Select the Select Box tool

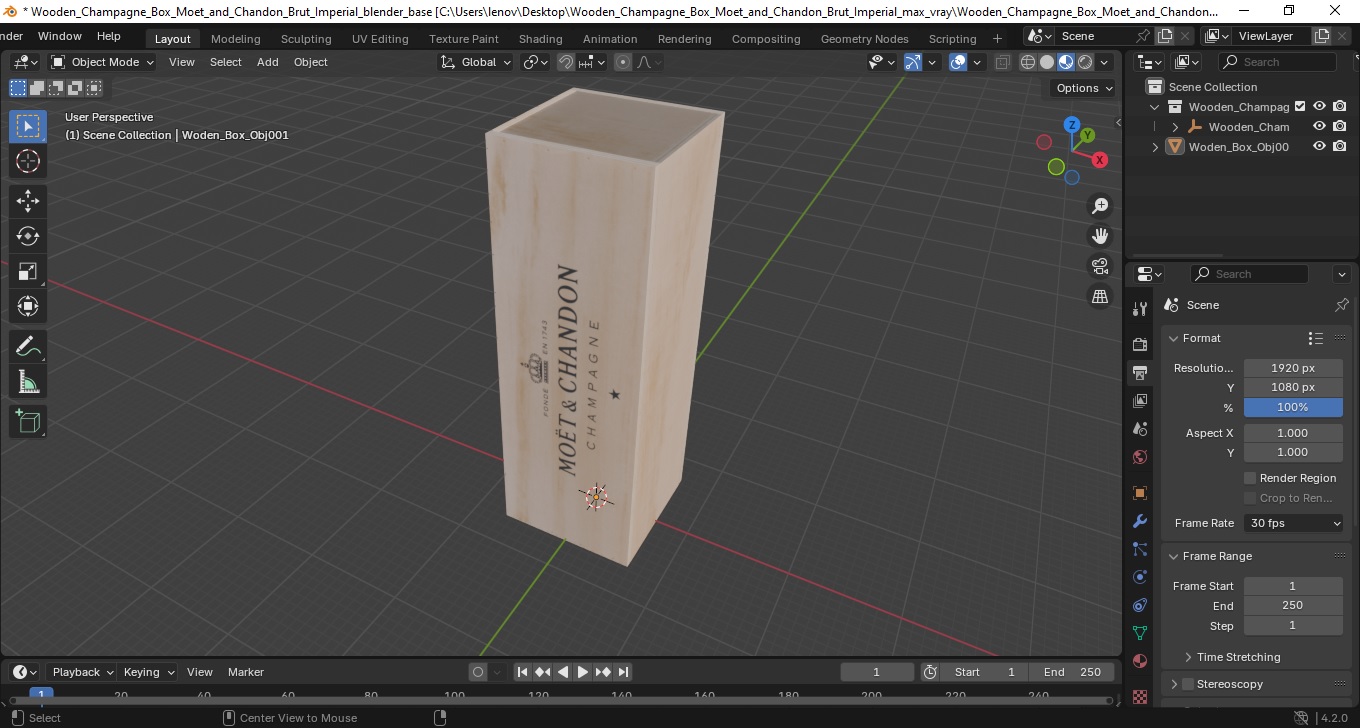[28, 126]
